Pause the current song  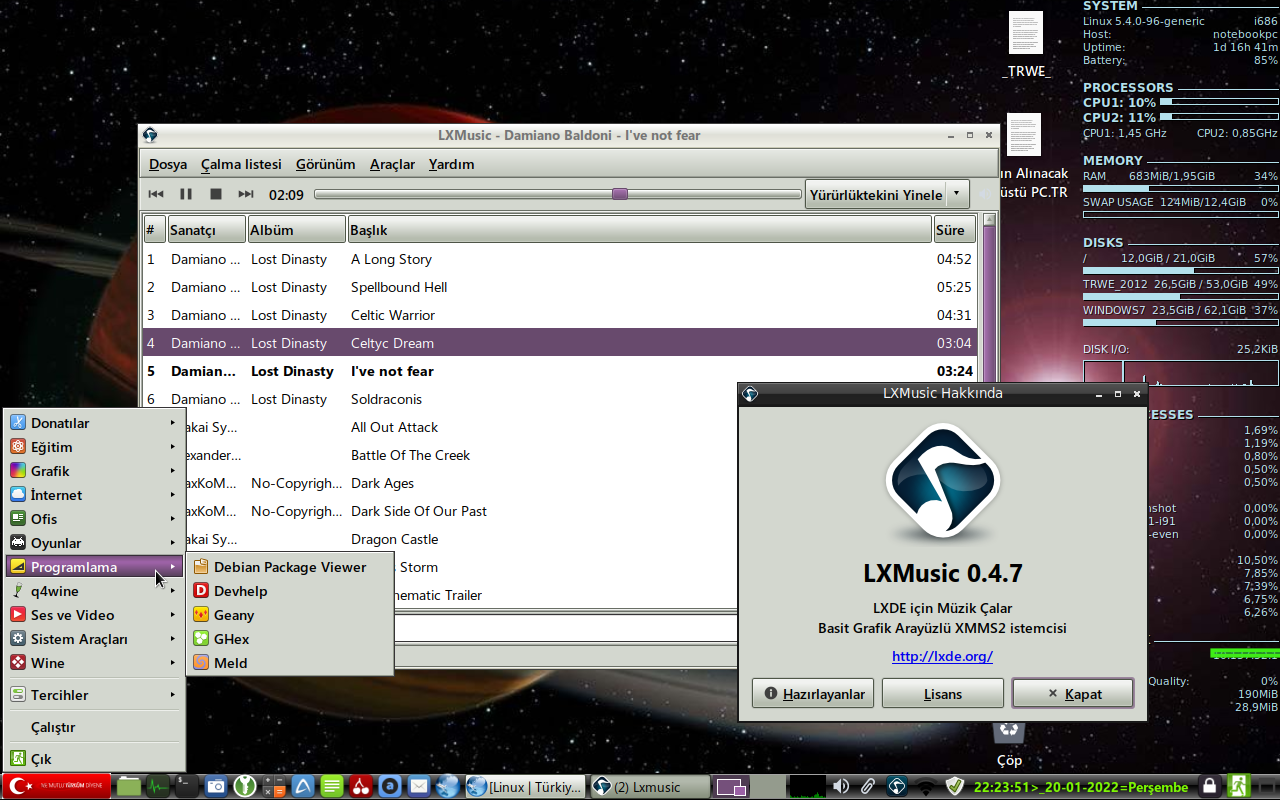tap(186, 194)
